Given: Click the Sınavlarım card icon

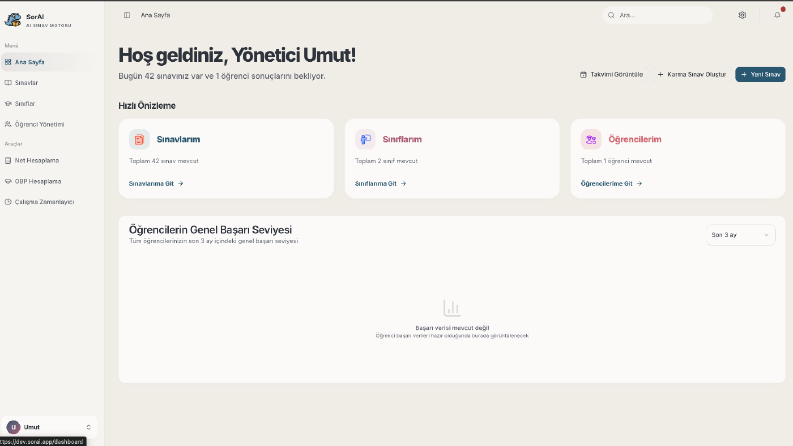Looking at the screenshot, I should click(139, 140).
